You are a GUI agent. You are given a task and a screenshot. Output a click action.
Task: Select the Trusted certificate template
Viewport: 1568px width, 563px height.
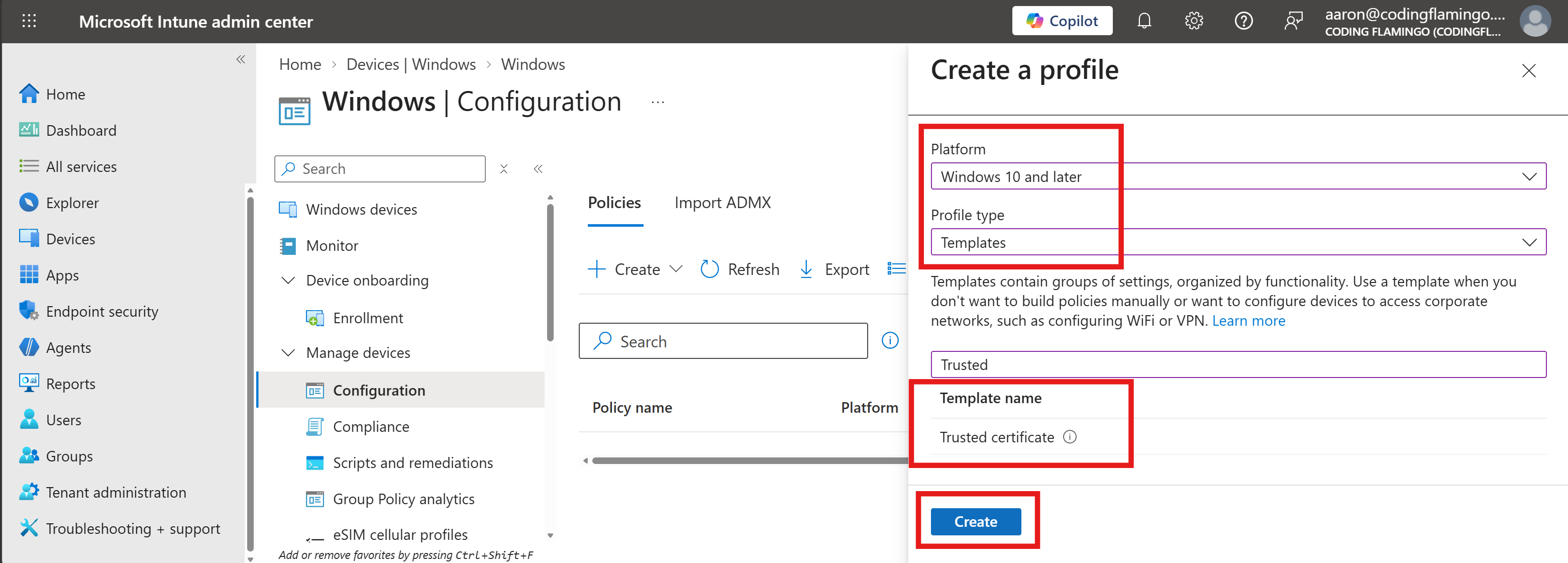[996, 437]
